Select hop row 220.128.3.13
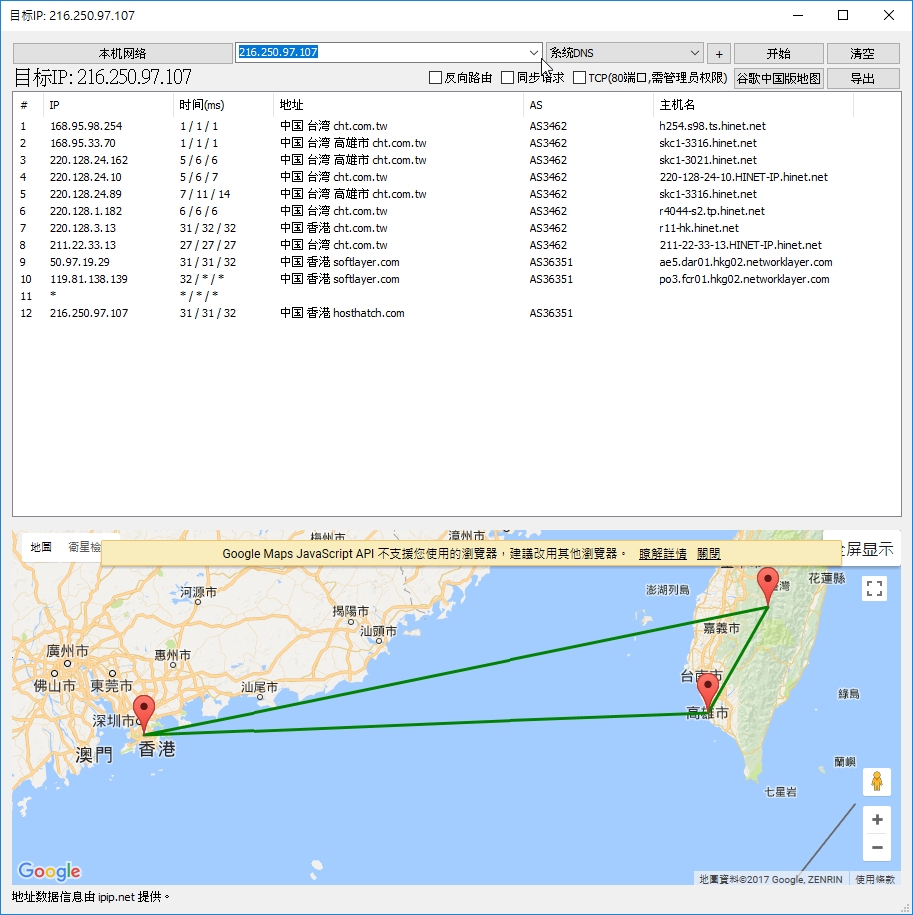 (457, 228)
